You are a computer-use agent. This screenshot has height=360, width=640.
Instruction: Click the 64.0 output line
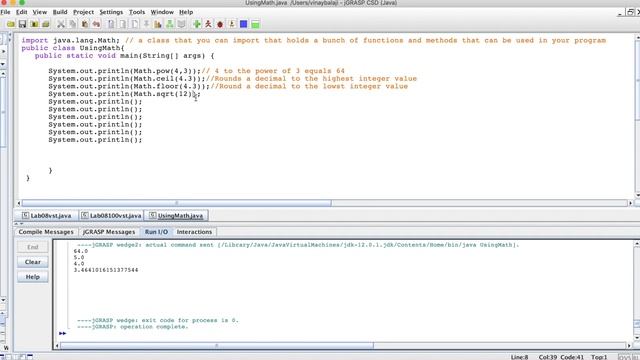tap(81, 251)
